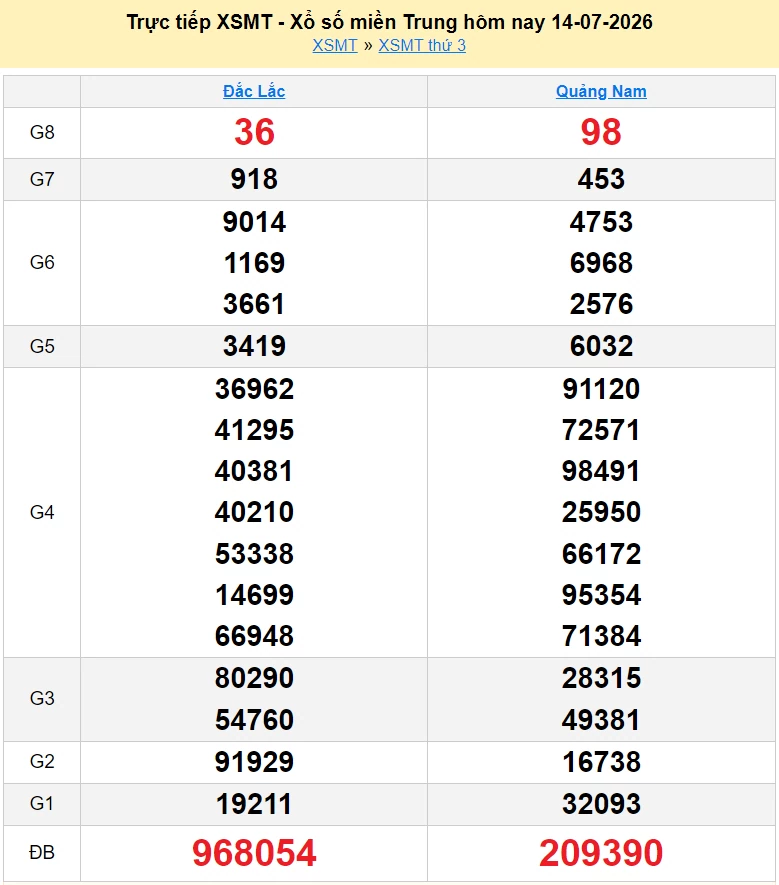
Task: Open the XSMT breadcrumb link
Action: pyautogui.click(x=335, y=45)
